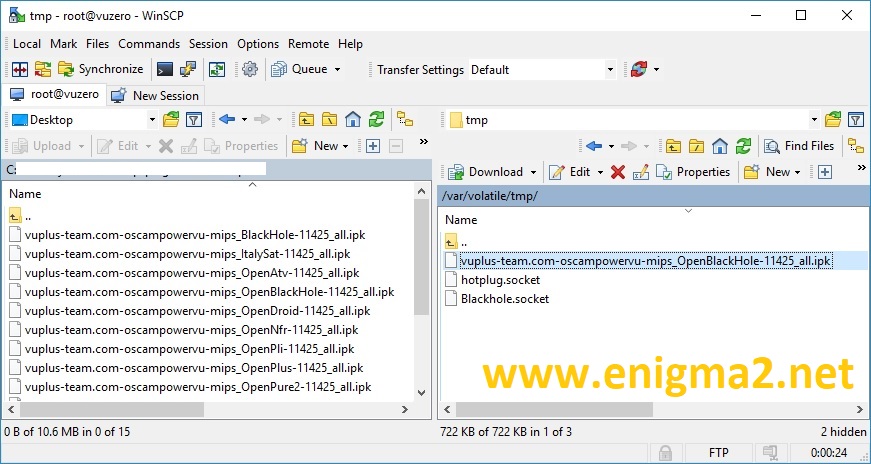Expand the Download dropdown arrow
The width and height of the screenshot is (871, 464).
(x=533, y=173)
